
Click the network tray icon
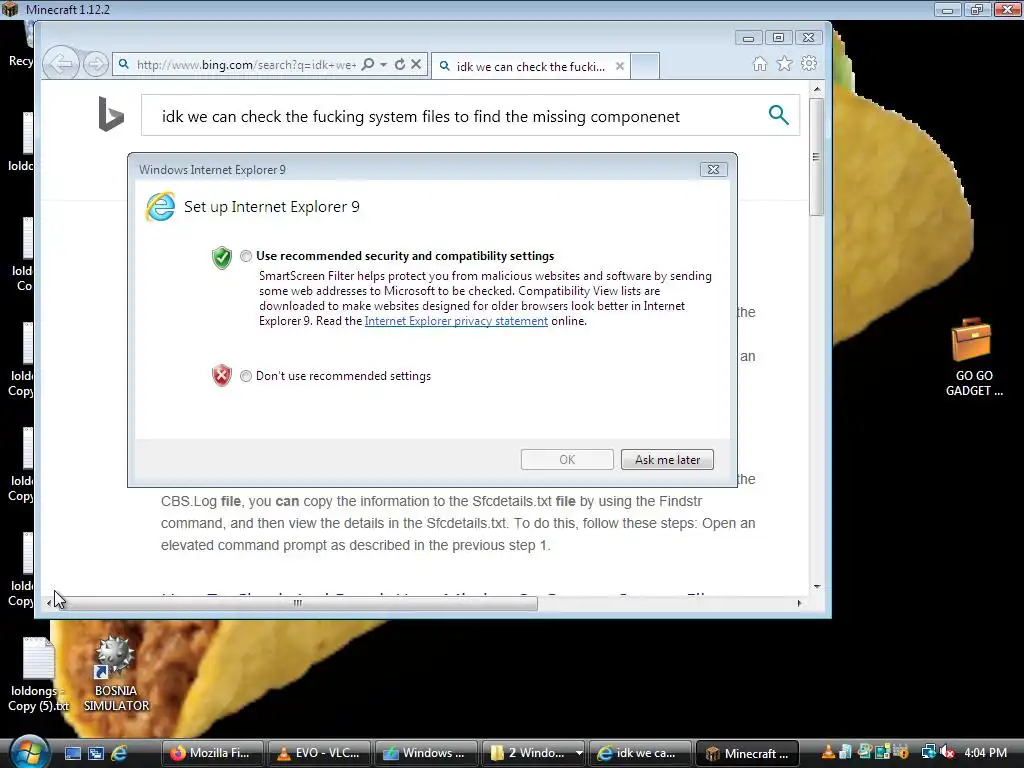(928, 752)
